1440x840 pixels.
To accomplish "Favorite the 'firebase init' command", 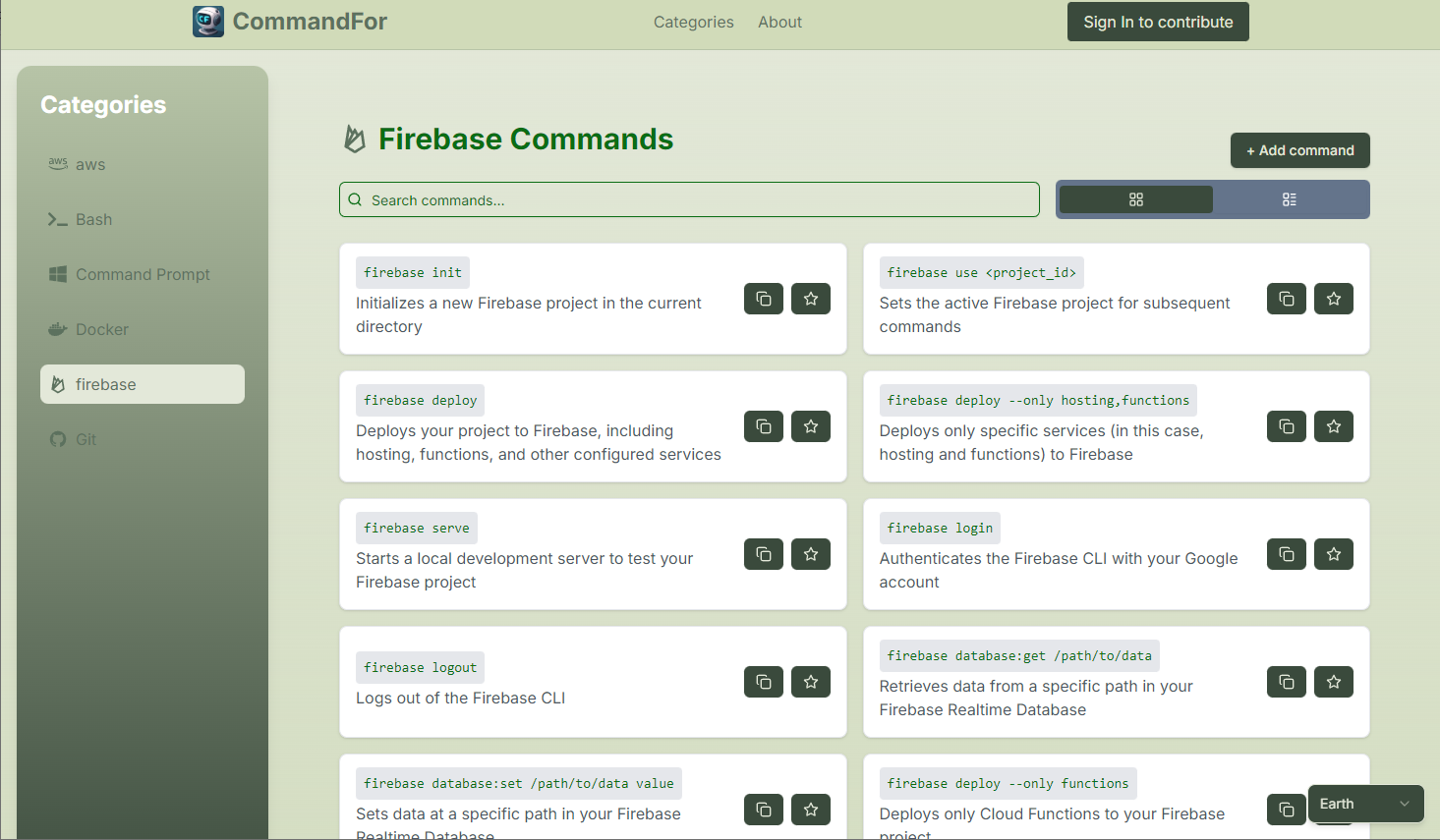I will tap(811, 299).
